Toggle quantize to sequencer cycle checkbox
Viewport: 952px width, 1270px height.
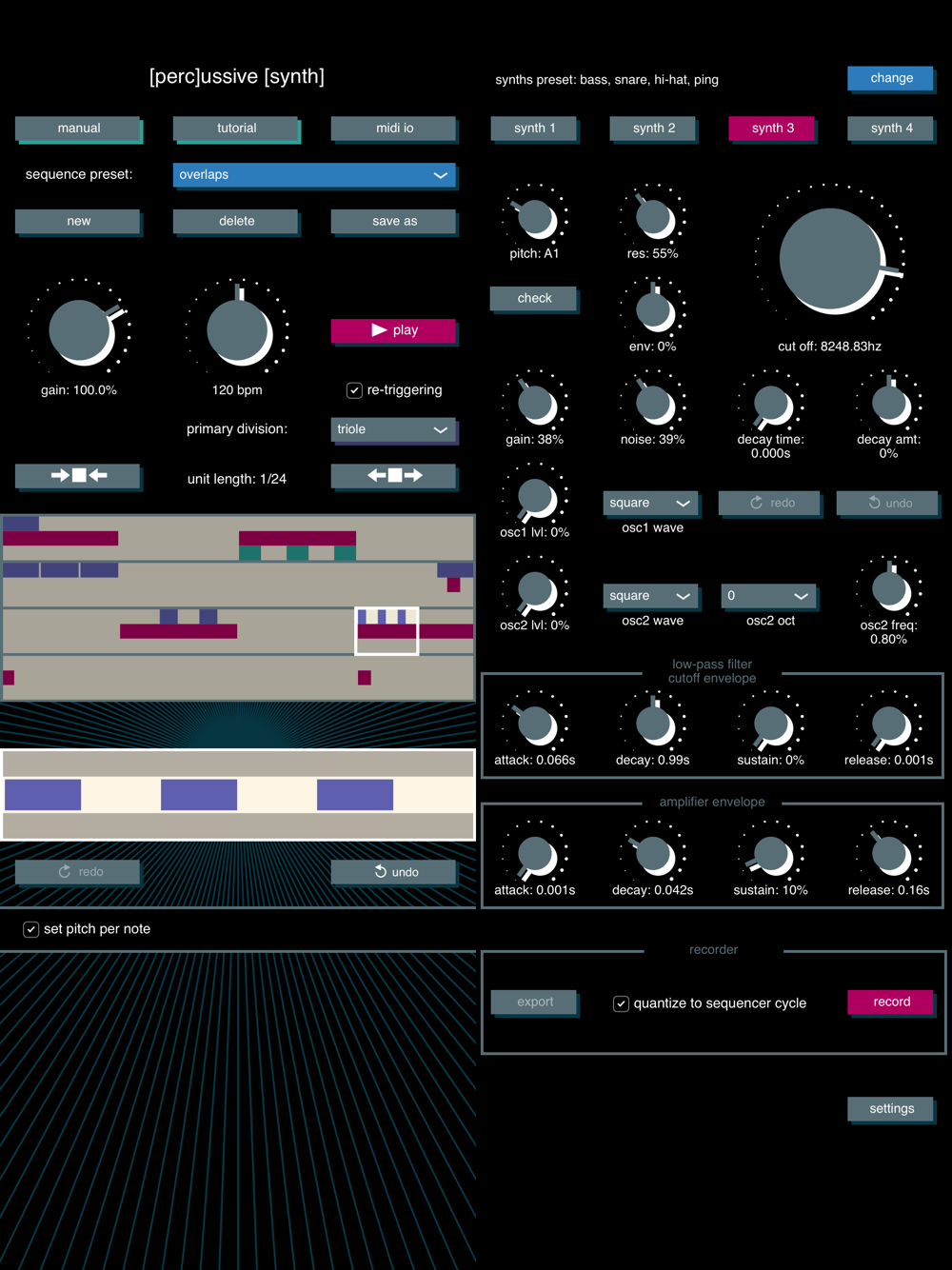pyautogui.click(x=621, y=1003)
